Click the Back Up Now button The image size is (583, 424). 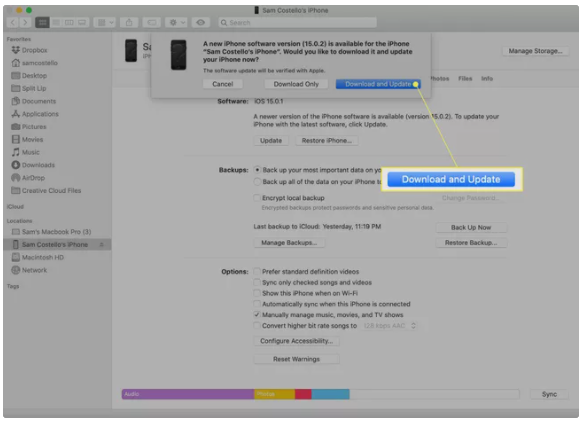471,227
